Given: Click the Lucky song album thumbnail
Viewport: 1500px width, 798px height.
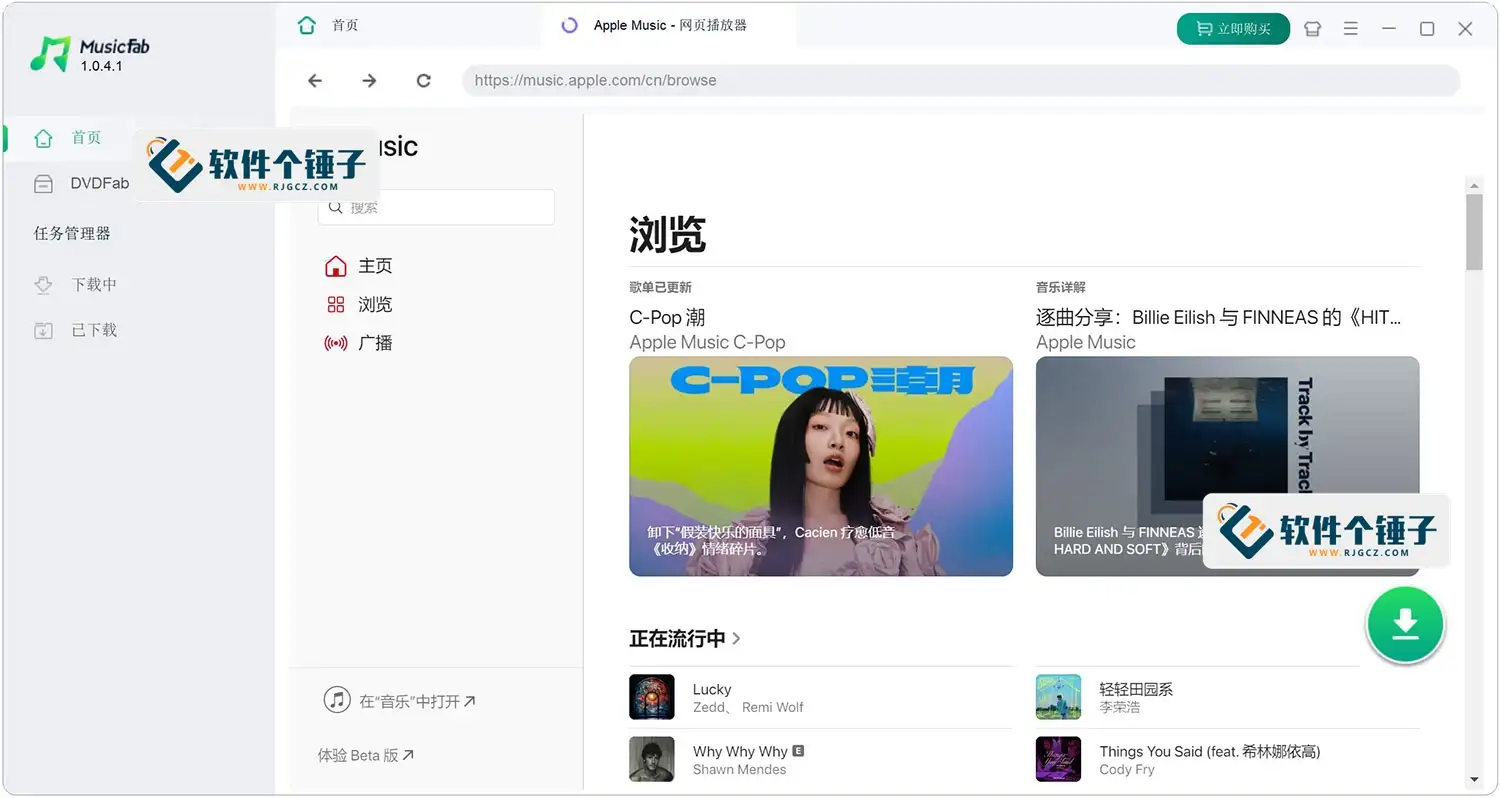Looking at the screenshot, I should pyautogui.click(x=651, y=695).
